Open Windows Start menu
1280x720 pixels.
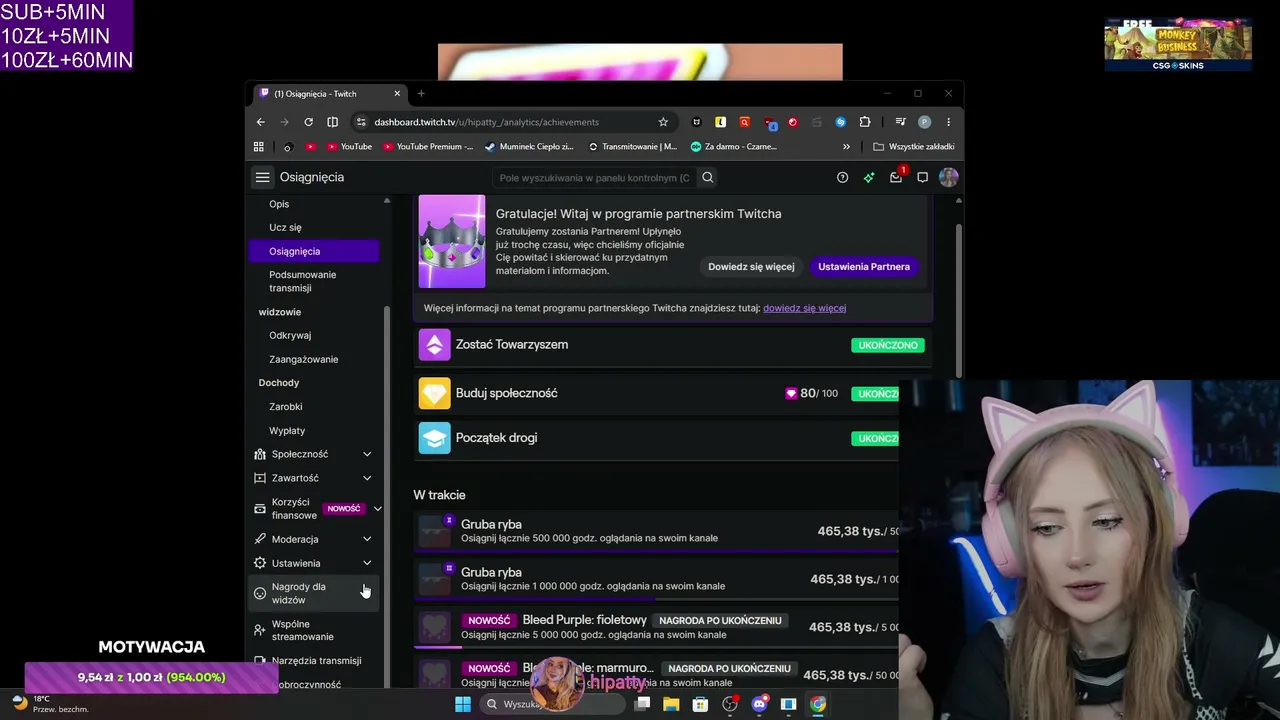pyautogui.click(x=463, y=704)
